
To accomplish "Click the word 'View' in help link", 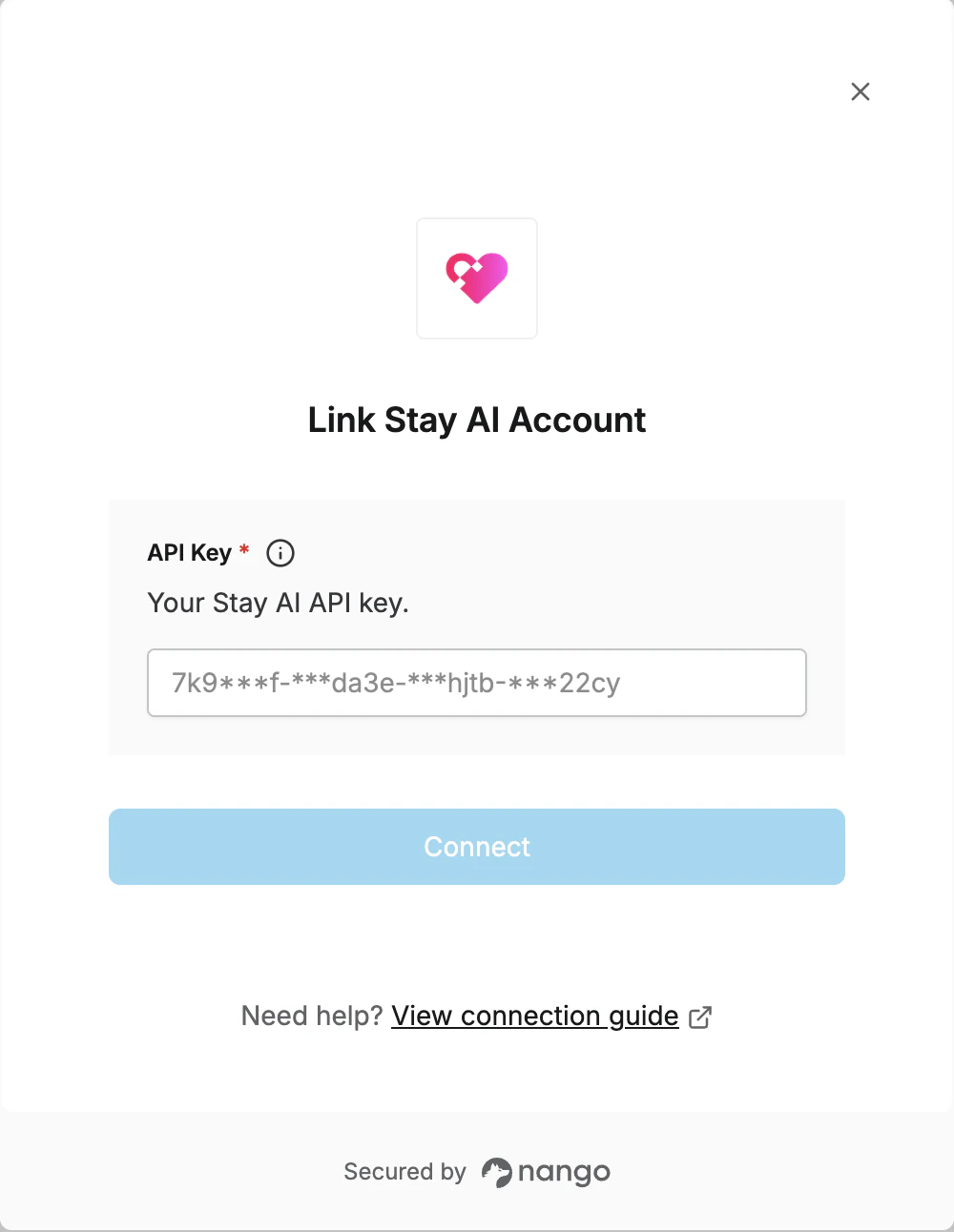I will click(422, 1016).
